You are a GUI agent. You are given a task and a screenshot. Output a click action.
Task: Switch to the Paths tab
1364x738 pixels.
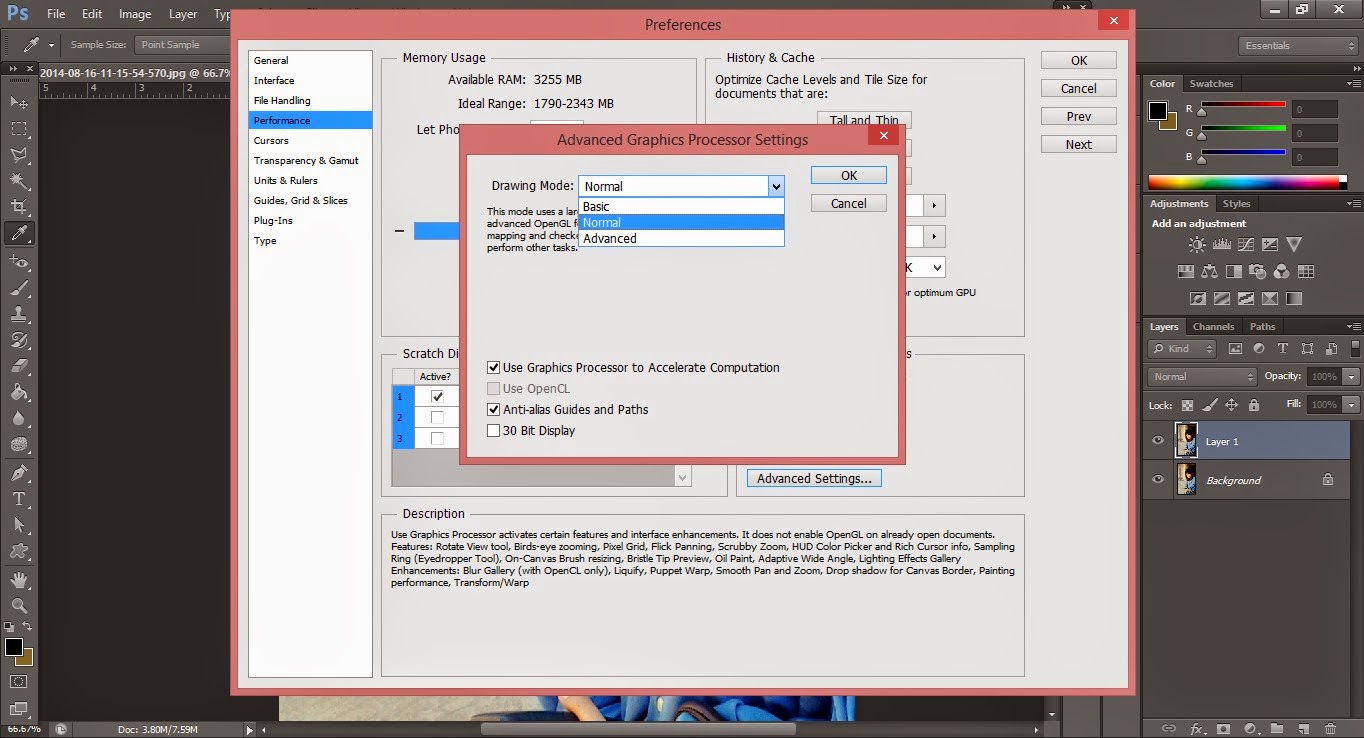[1263, 327]
